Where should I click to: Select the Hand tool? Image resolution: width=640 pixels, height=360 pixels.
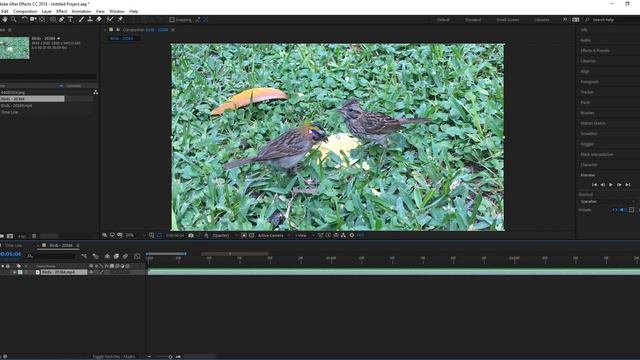pyautogui.click(x=4, y=19)
